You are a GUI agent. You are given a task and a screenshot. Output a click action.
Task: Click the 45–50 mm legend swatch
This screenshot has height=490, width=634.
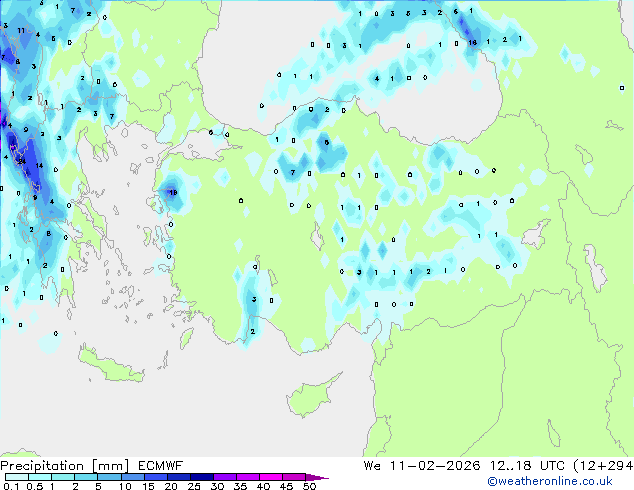[294, 477]
